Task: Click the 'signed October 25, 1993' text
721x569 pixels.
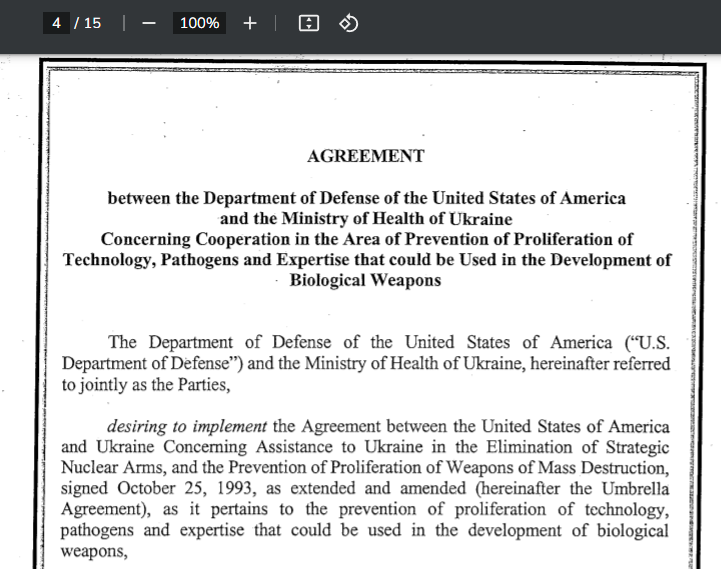Action: (x=156, y=488)
